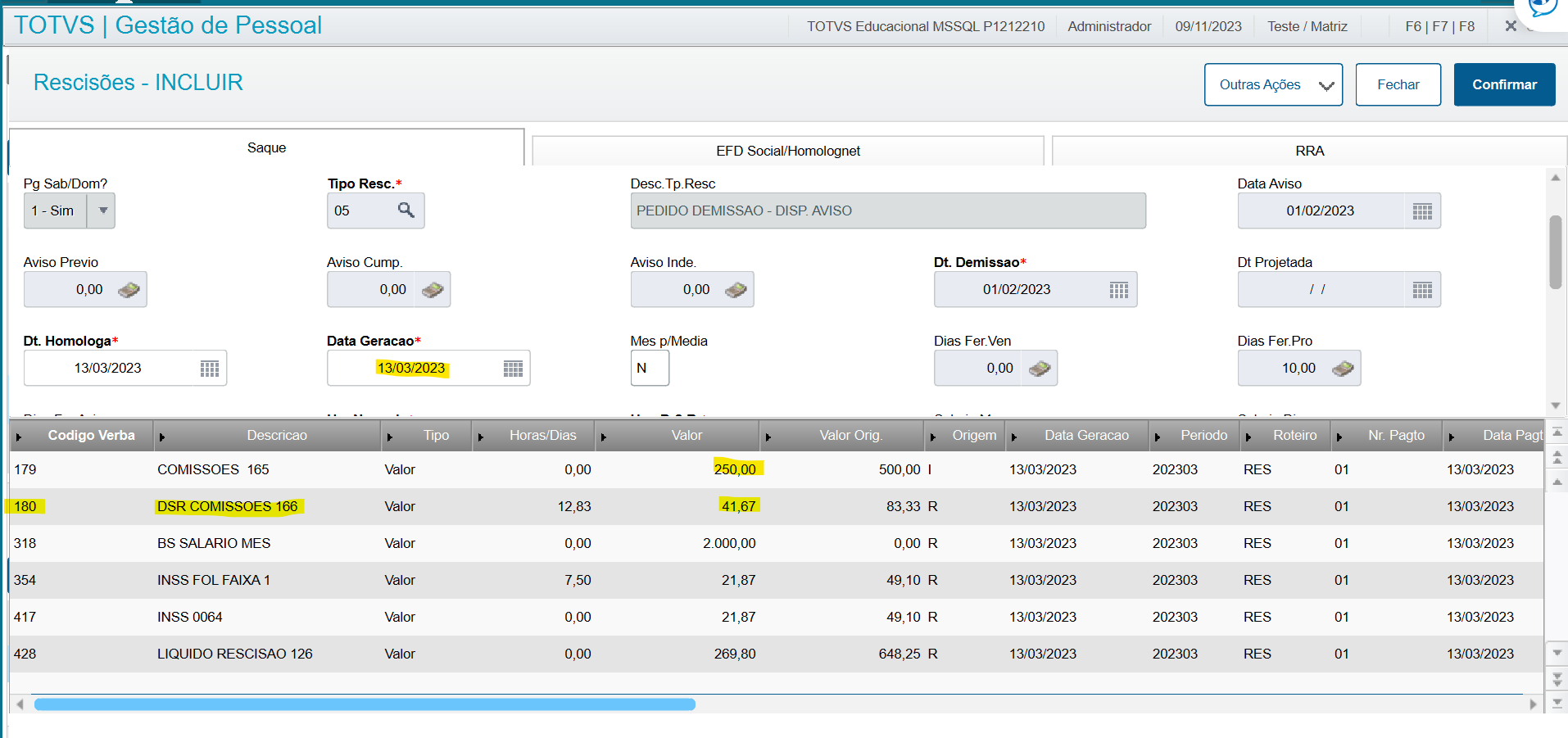Switch to the RRA tab

click(1309, 151)
